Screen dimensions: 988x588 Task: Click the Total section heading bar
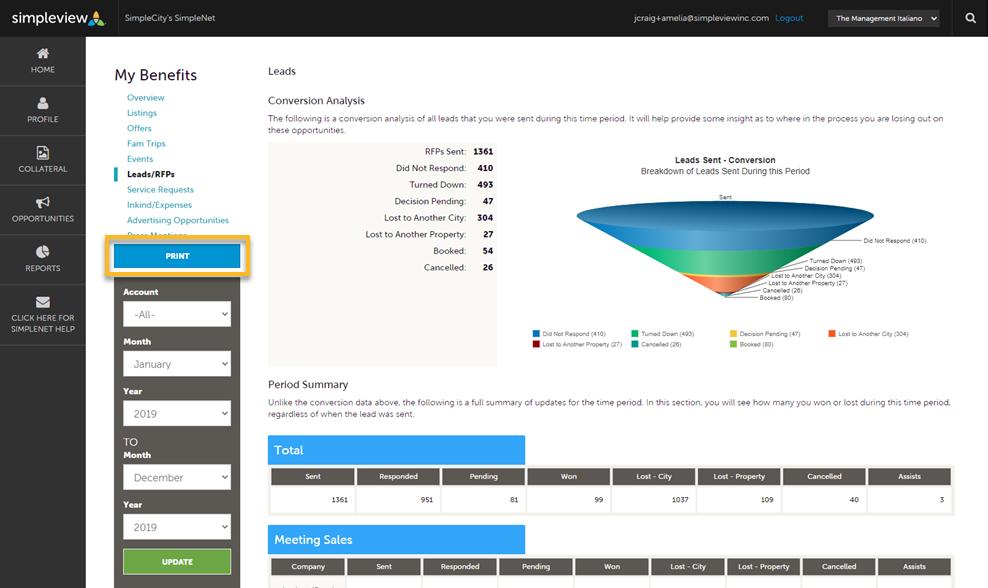tap(396, 450)
